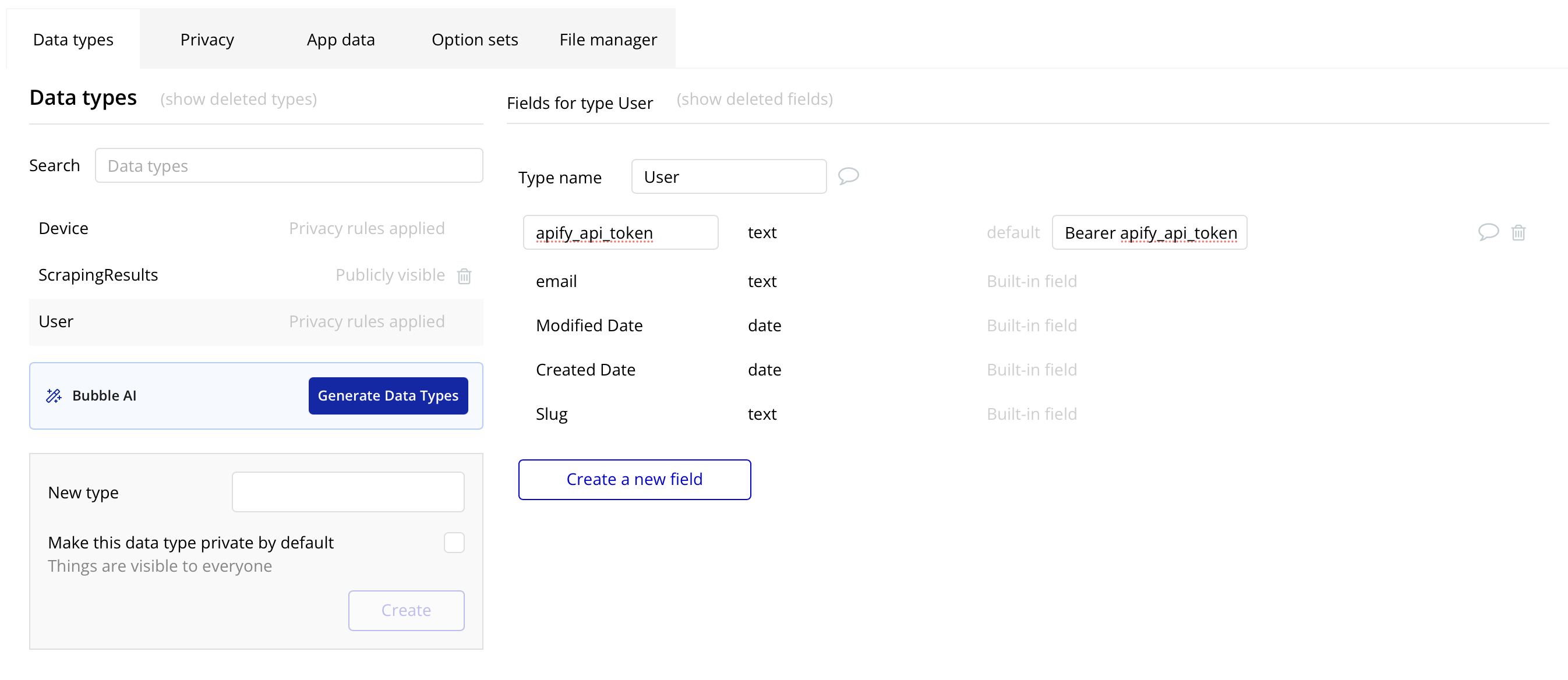
Task: Open the File manager tab
Action: pos(608,40)
